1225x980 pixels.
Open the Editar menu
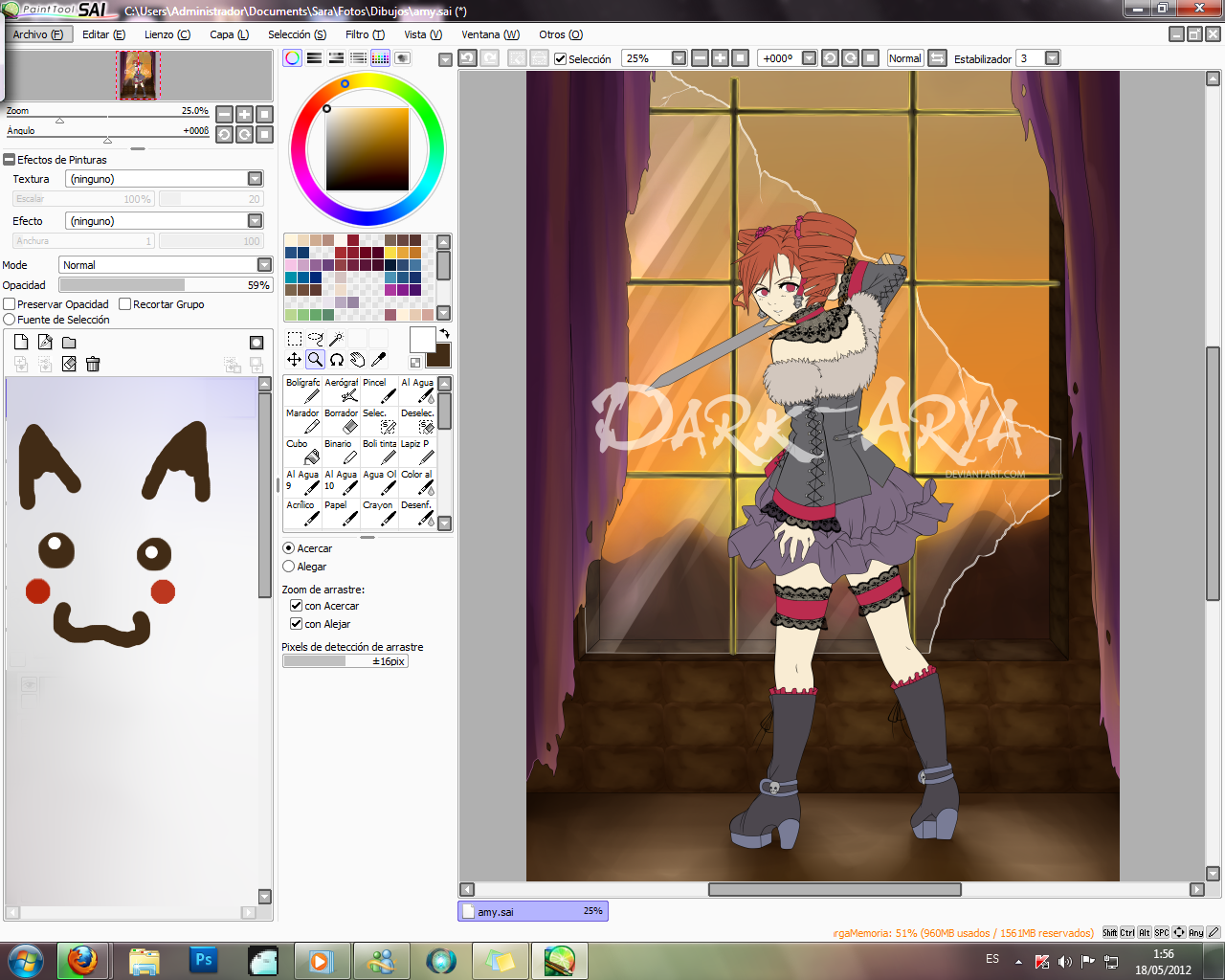103,34
